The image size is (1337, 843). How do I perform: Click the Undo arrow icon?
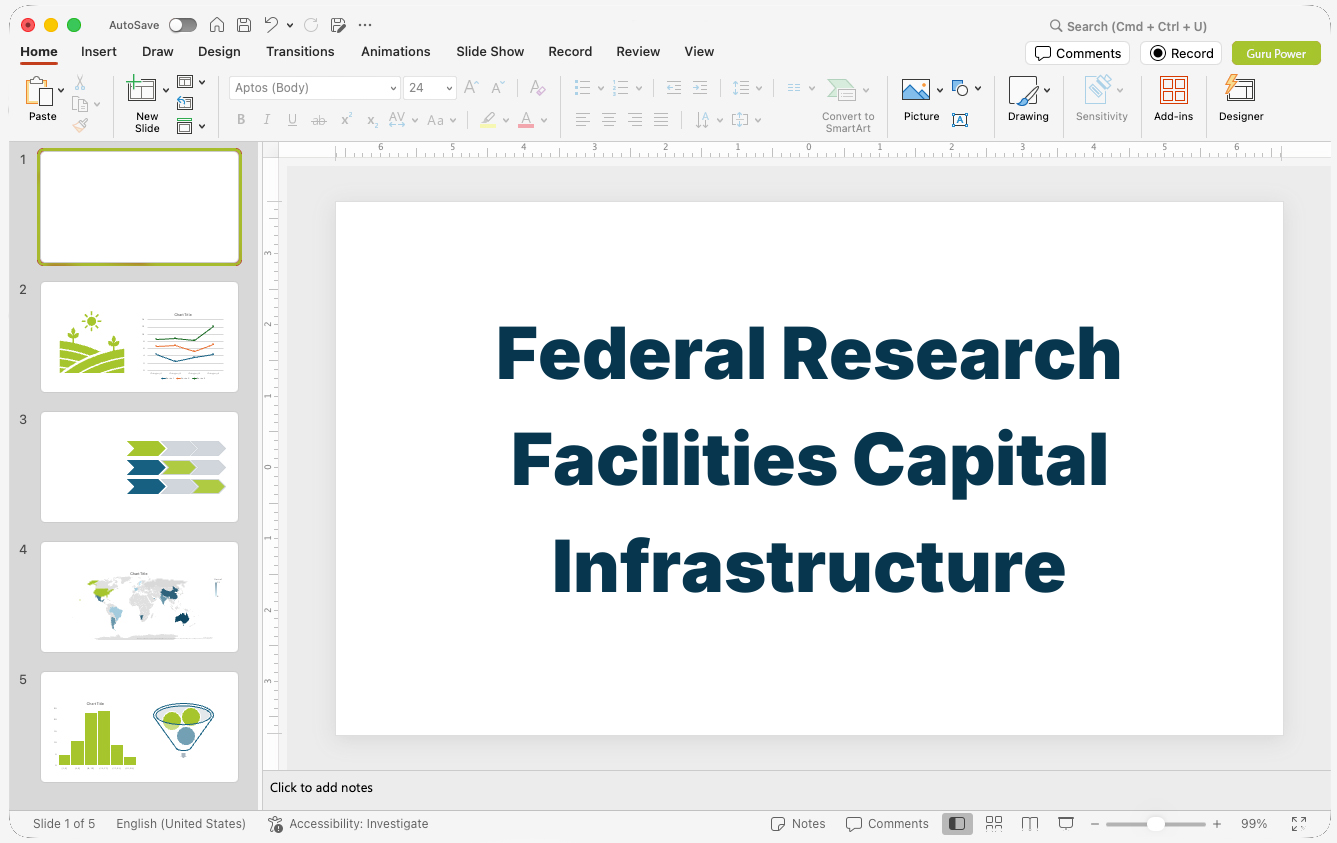coord(272,25)
